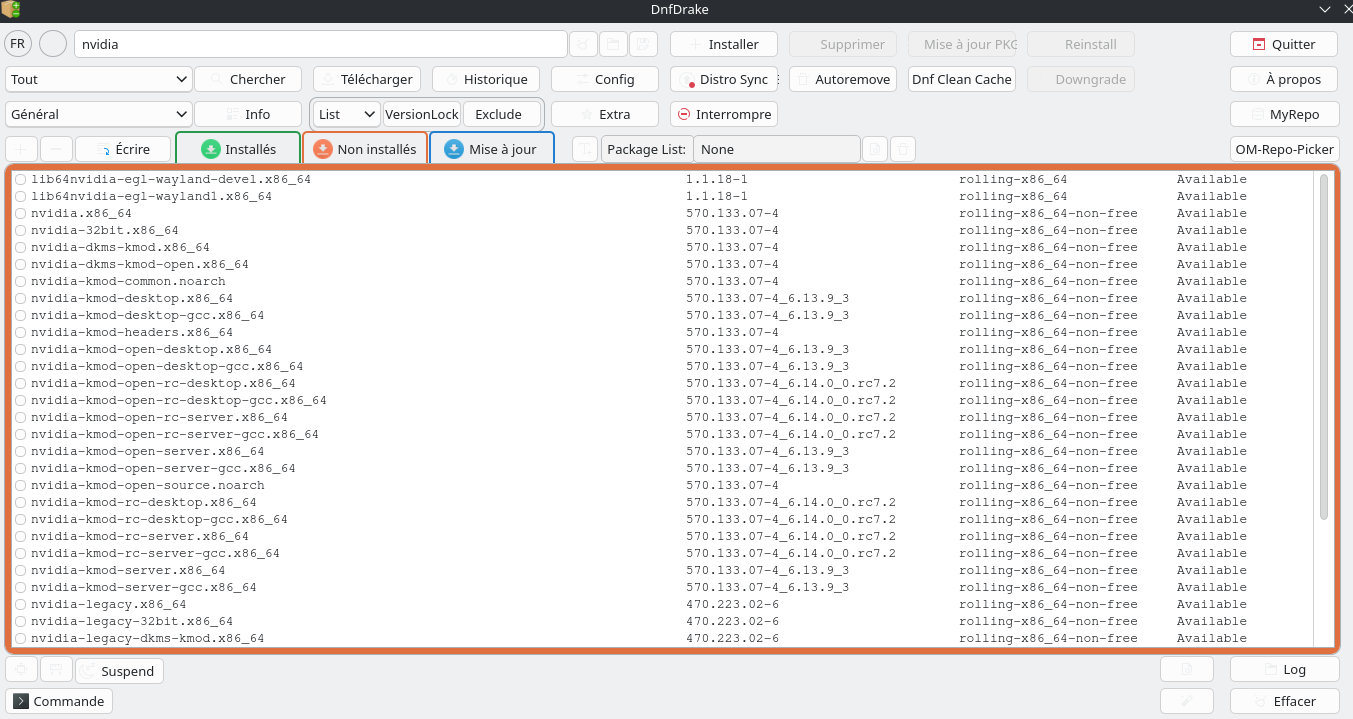
Task: Select the nvidia-kmod-headers.x86_64 radio button
Action: 20,332
